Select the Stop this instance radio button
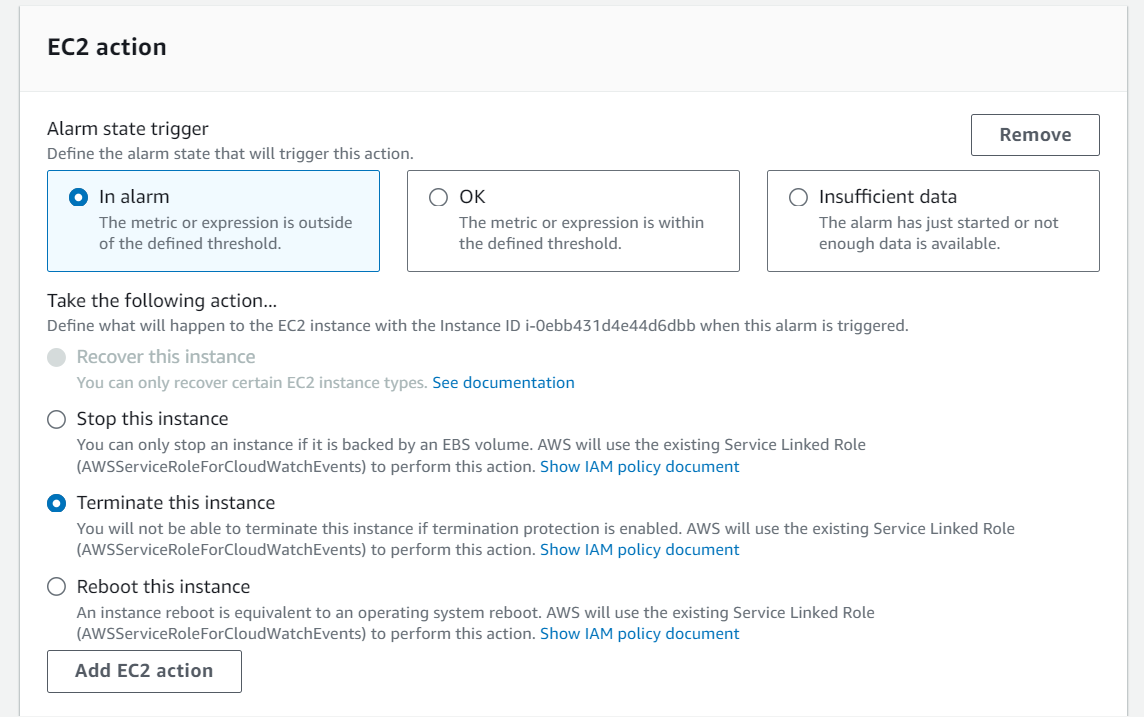The image size is (1144, 717). [56, 419]
